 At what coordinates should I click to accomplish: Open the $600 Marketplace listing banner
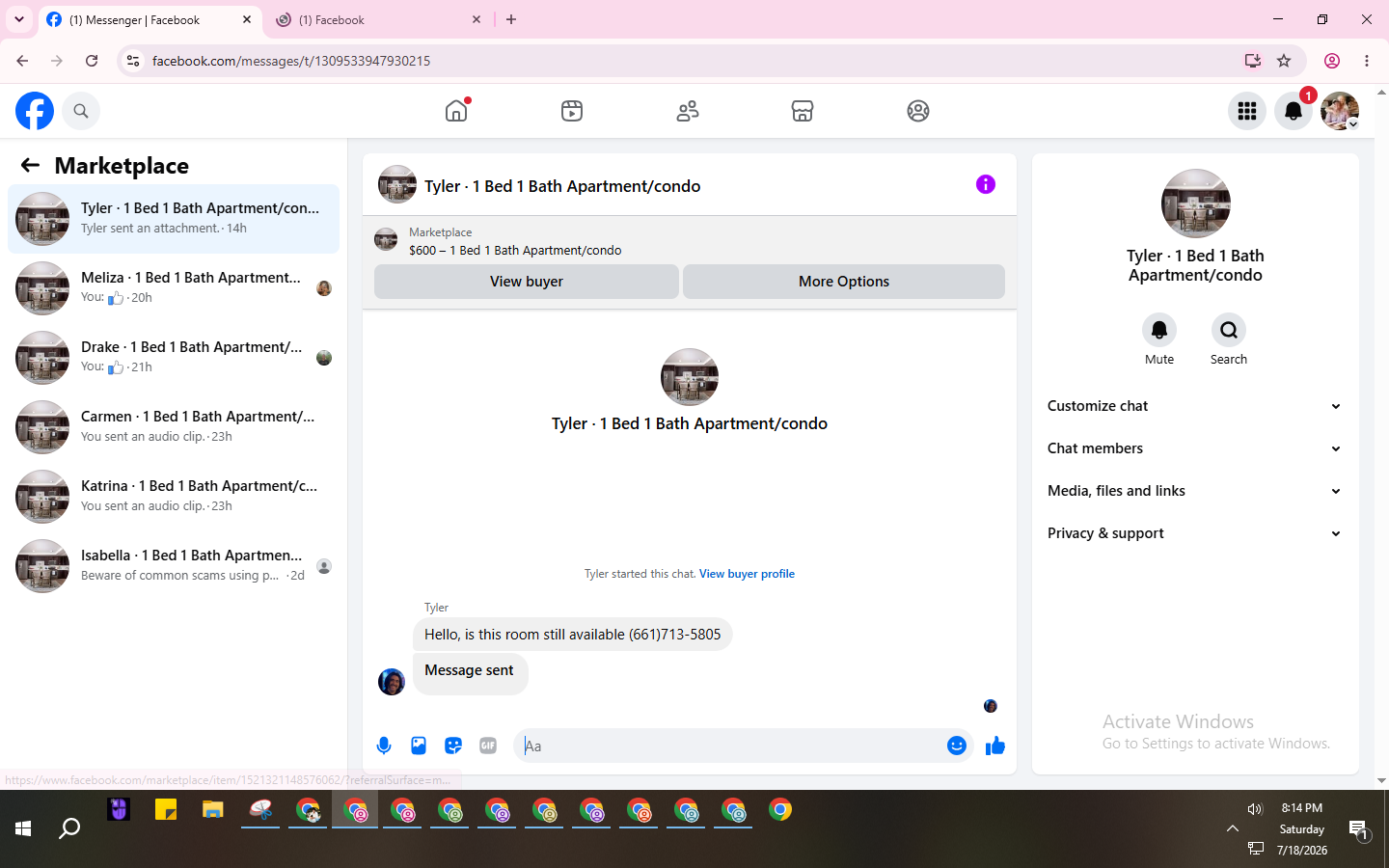click(690, 241)
